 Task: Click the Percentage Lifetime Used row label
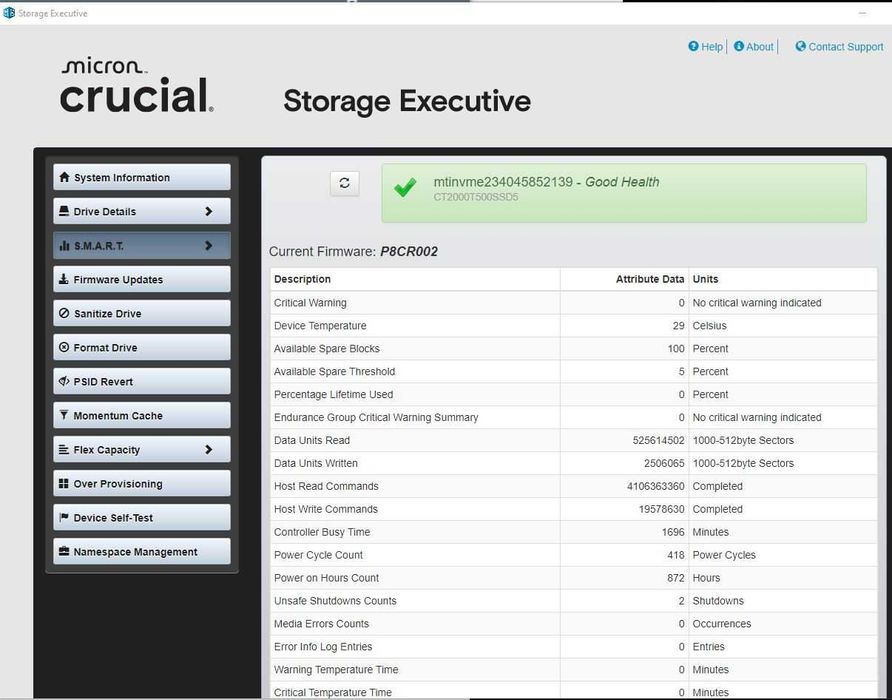(x=333, y=394)
